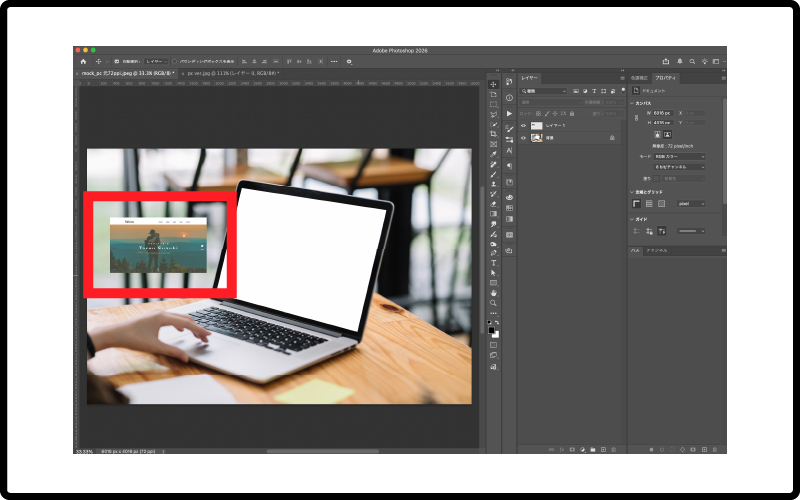800x500 pixels.
Task: Click the canvas width input field
Action: pos(661,113)
